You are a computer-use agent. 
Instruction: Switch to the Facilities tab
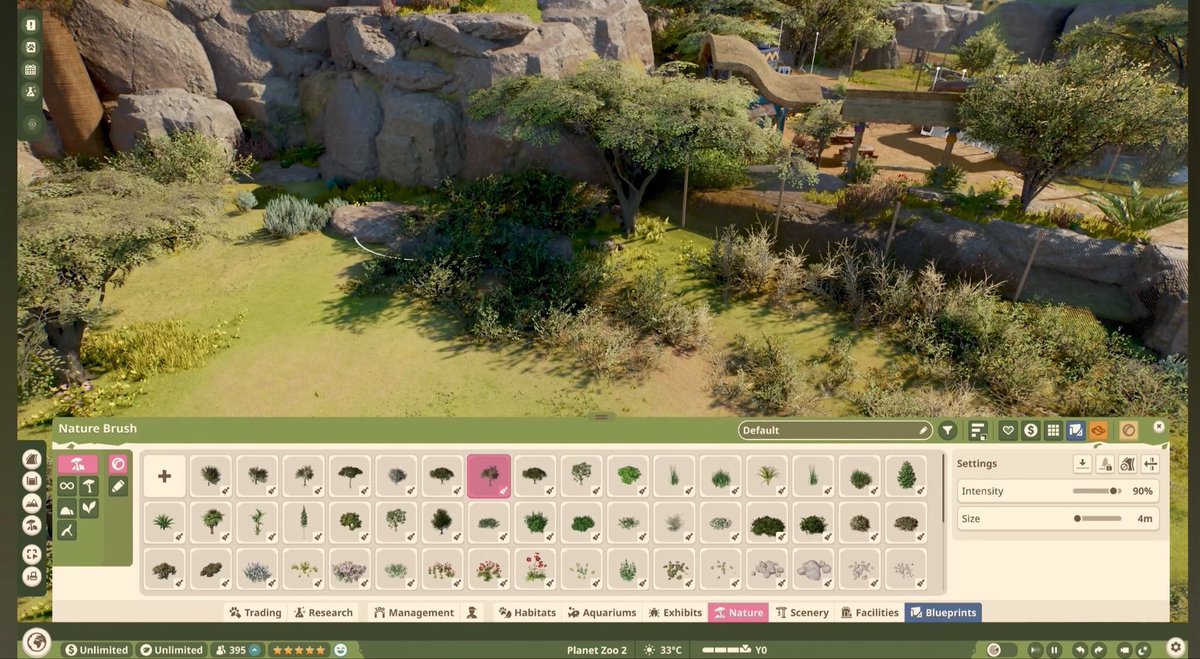(869, 613)
